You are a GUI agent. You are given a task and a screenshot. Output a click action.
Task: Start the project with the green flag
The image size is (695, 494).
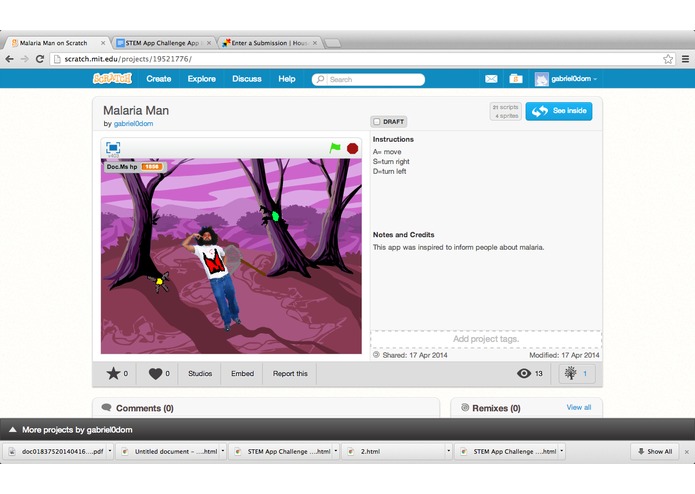[335, 148]
